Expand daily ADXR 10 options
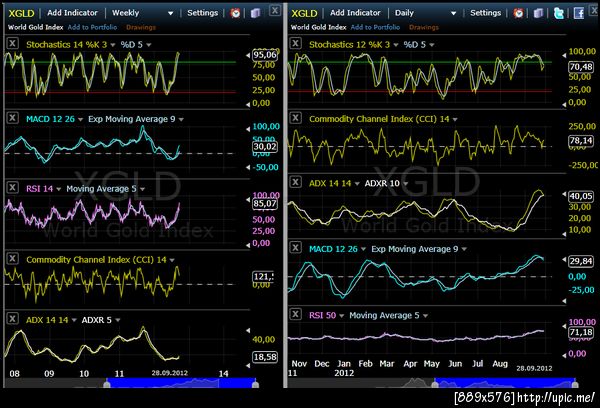The height and width of the screenshot is (408, 600). [406, 184]
